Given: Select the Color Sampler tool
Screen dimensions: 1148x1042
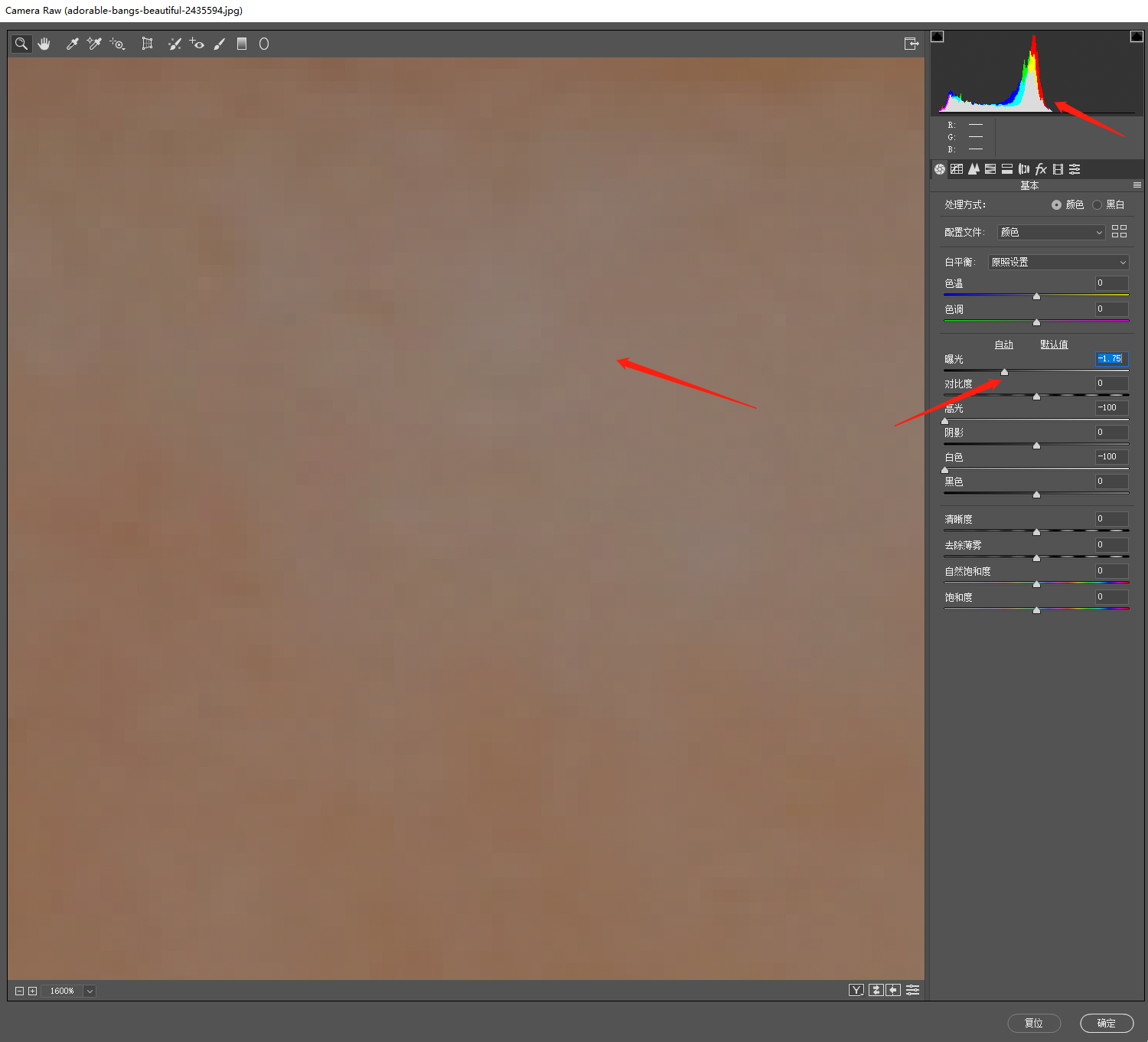Looking at the screenshot, I should [94, 44].
